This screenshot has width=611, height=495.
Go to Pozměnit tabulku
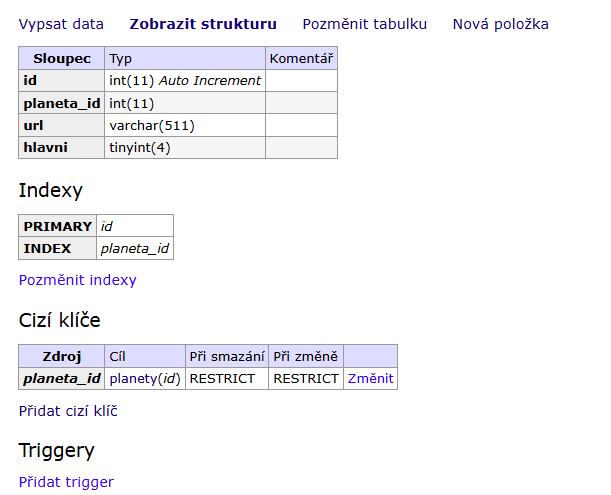(x=364, y=24)
